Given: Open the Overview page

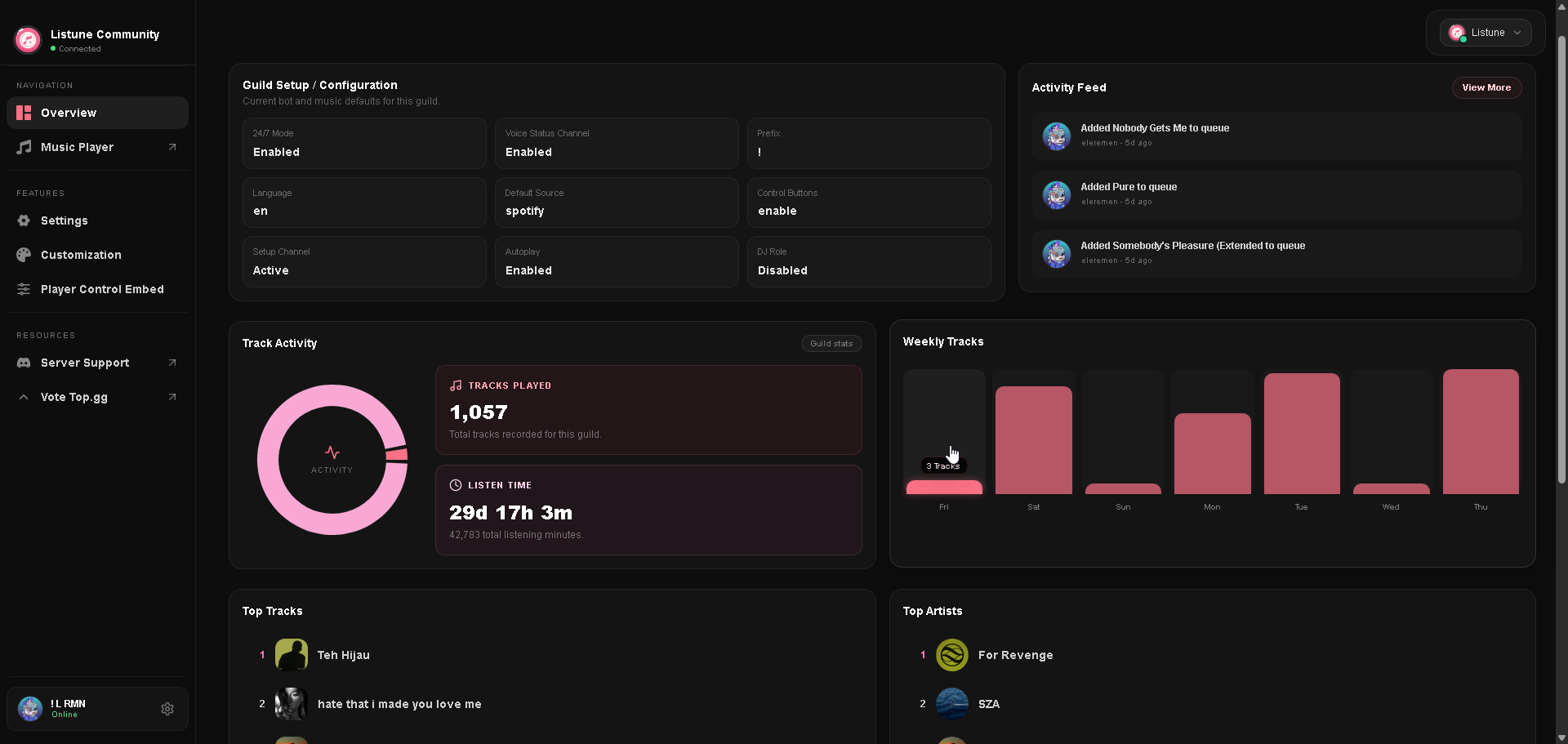Looking at the screenshot, I should tap(97, 113).
